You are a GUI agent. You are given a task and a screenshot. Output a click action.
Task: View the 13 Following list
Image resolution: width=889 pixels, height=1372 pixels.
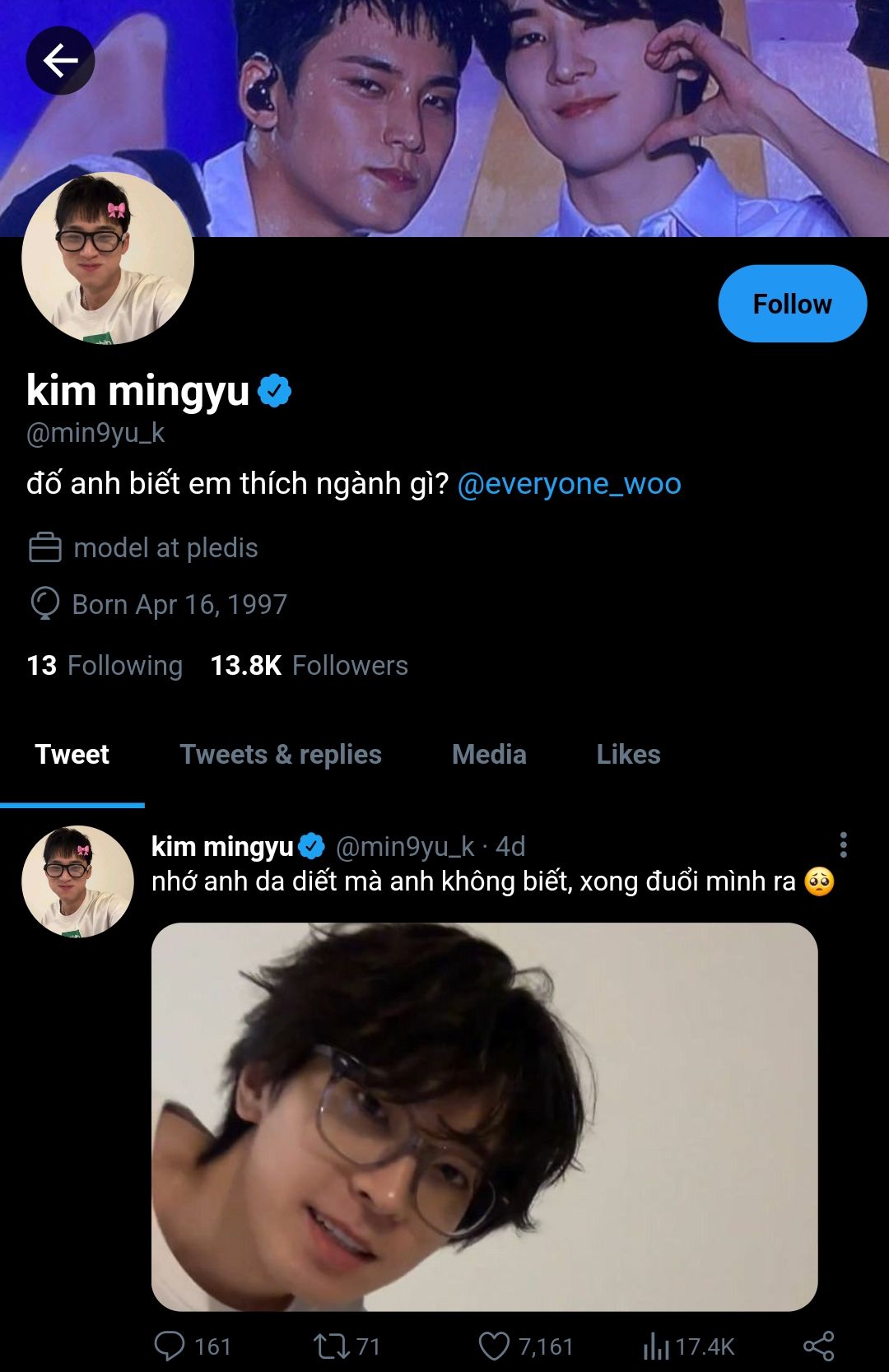coord(105,665)
